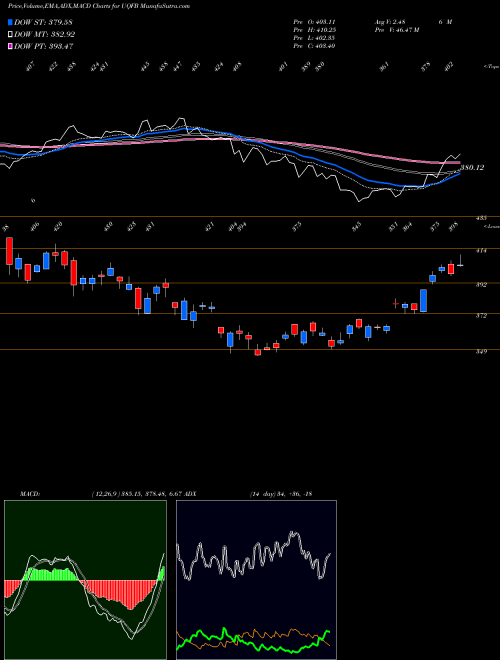Click the 380.12 moving average price label
The image size is (500, 660).
click(472, 168)
